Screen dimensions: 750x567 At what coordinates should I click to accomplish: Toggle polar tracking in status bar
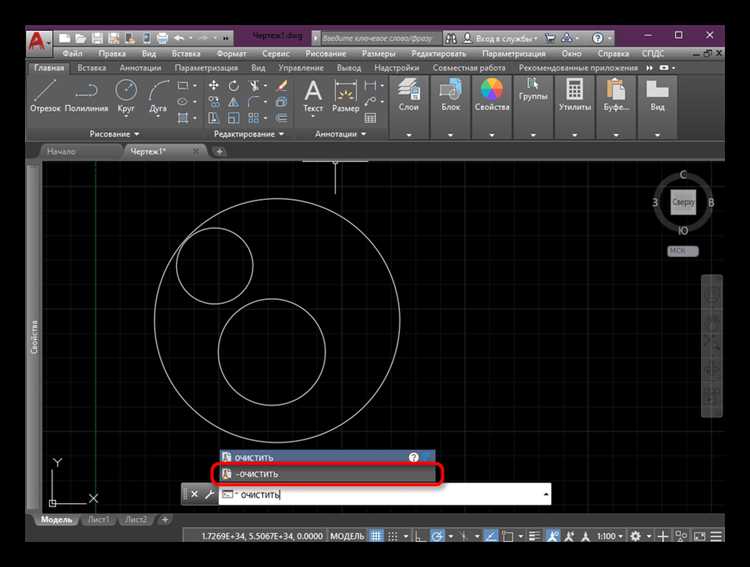point(437,536)
